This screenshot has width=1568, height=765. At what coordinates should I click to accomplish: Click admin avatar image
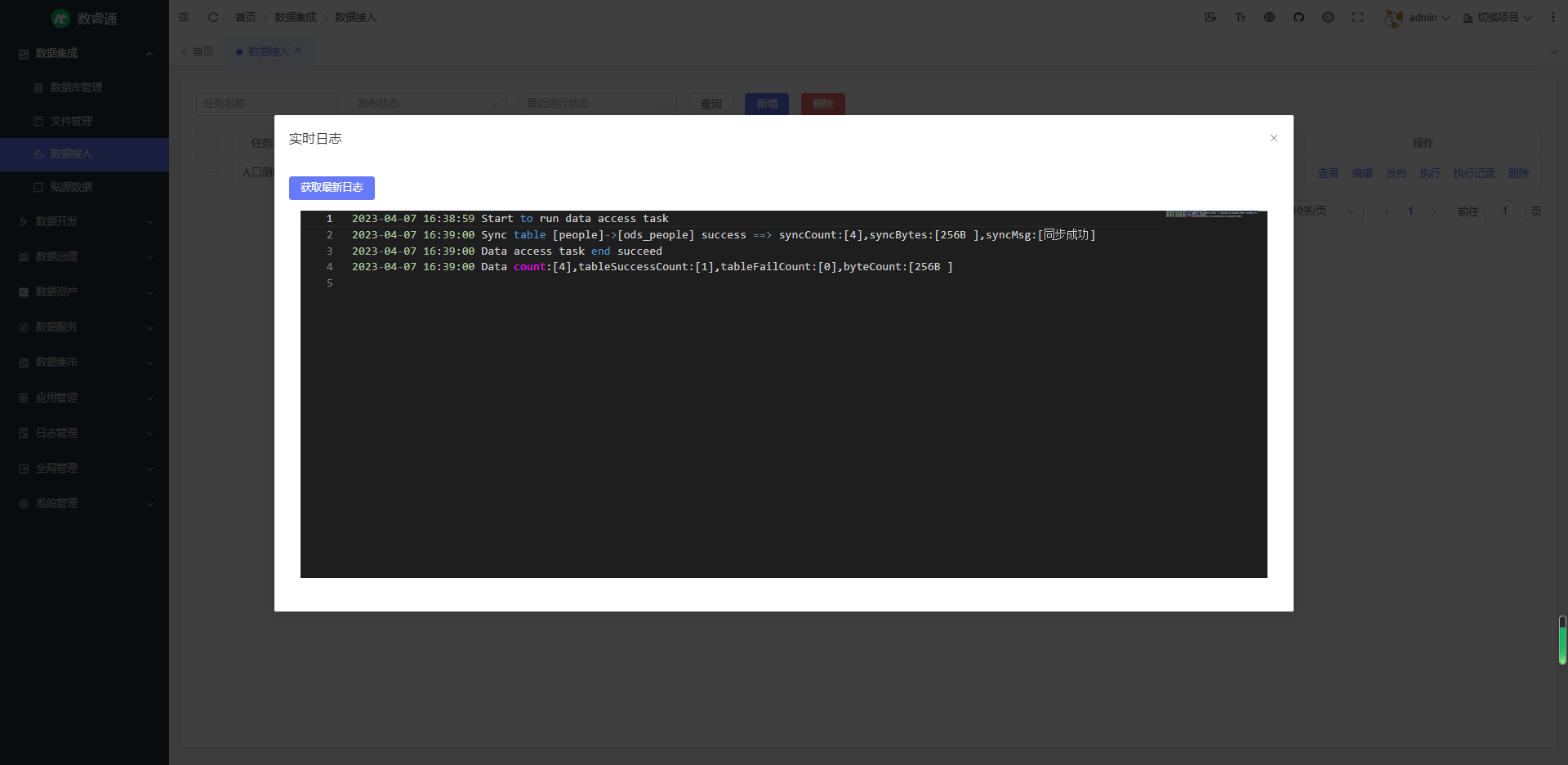click(1393, 17)
